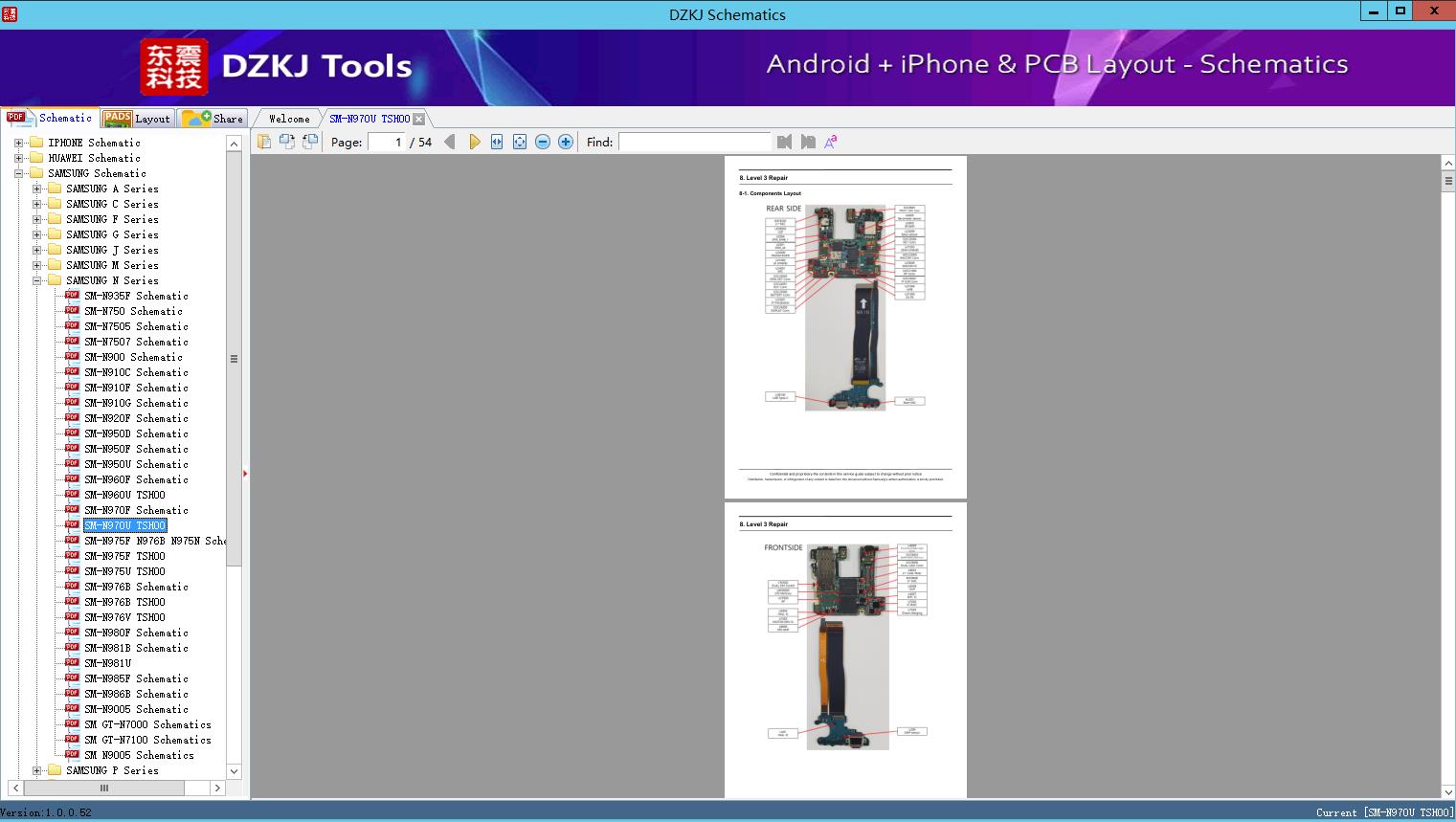
Task: Click the folder icon of IPHONE Schematic
Action: [36, 143]
